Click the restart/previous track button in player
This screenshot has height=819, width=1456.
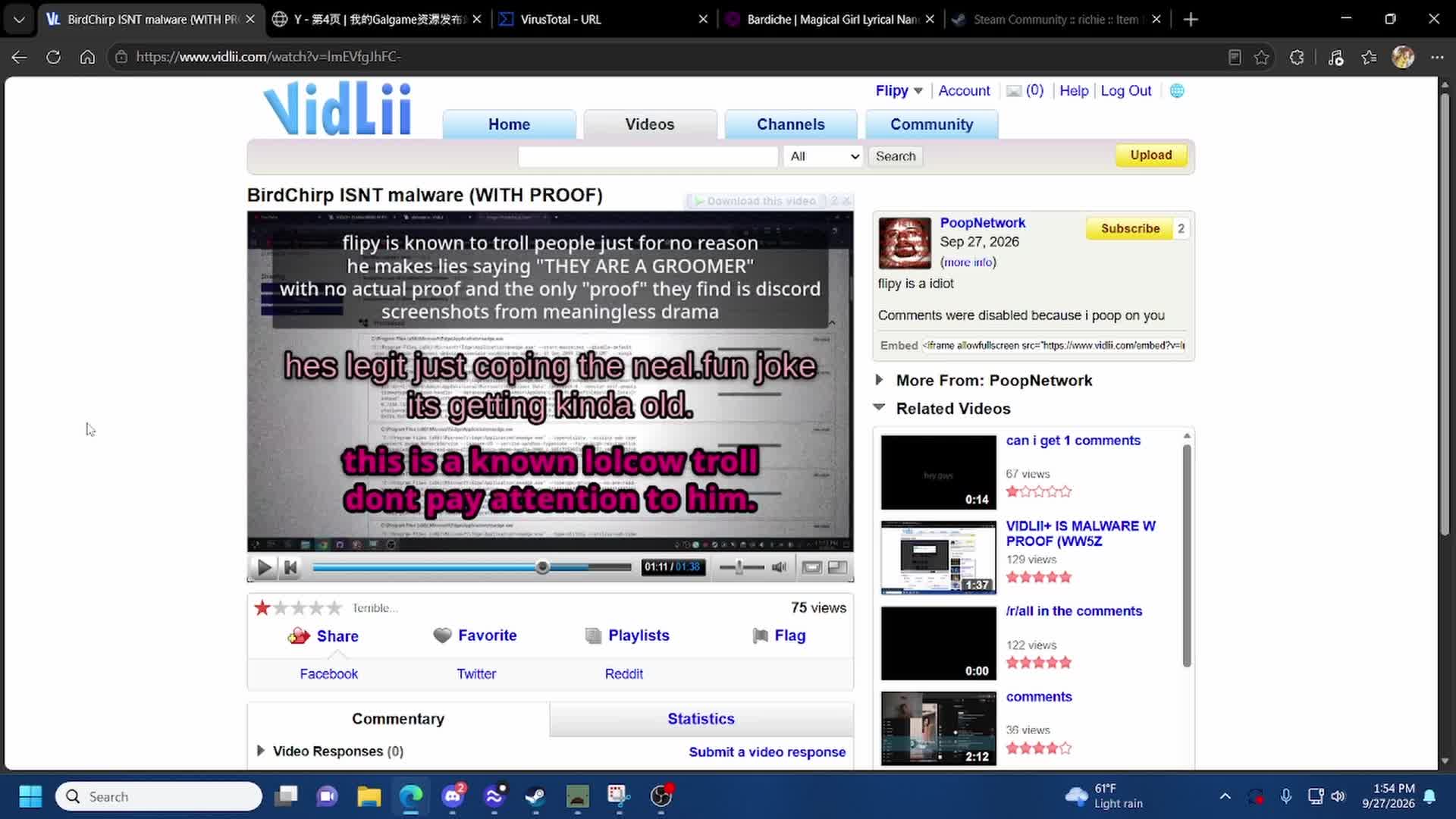pos(290,567)
